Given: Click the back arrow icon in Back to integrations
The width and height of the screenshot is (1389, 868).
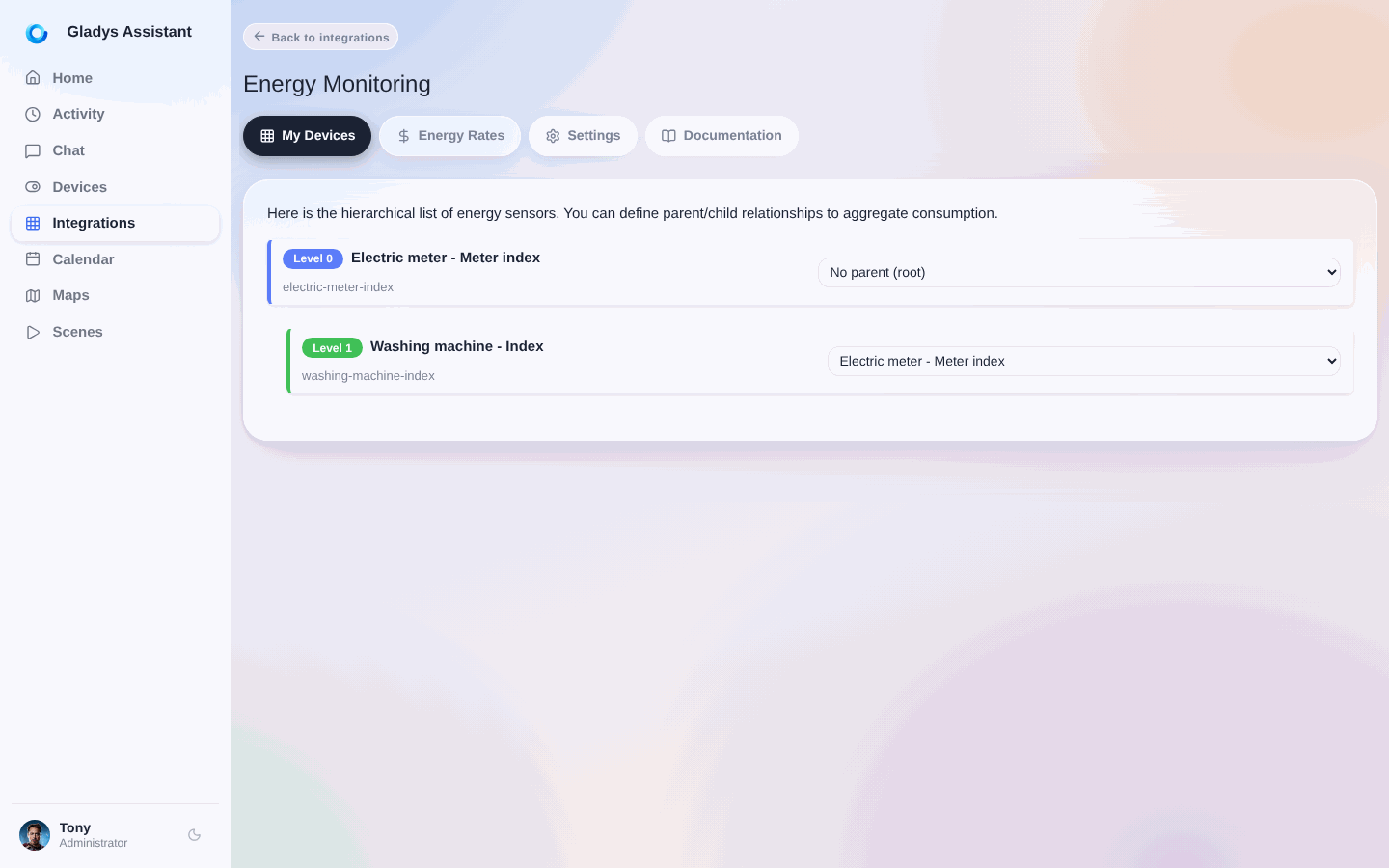Looking at the screenshot, I should click(x=259, y=37).
